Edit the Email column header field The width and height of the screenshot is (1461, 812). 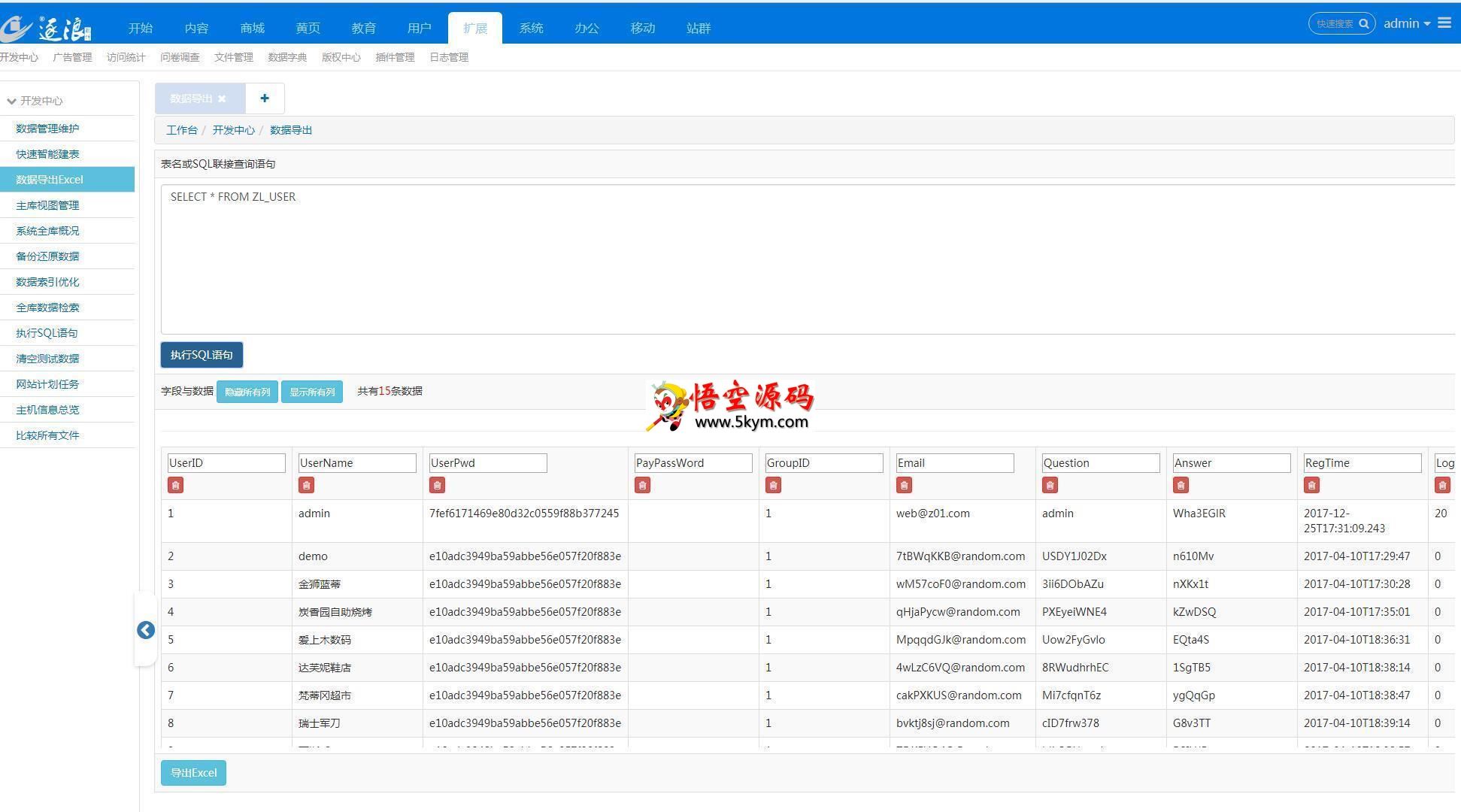point(955,463)
